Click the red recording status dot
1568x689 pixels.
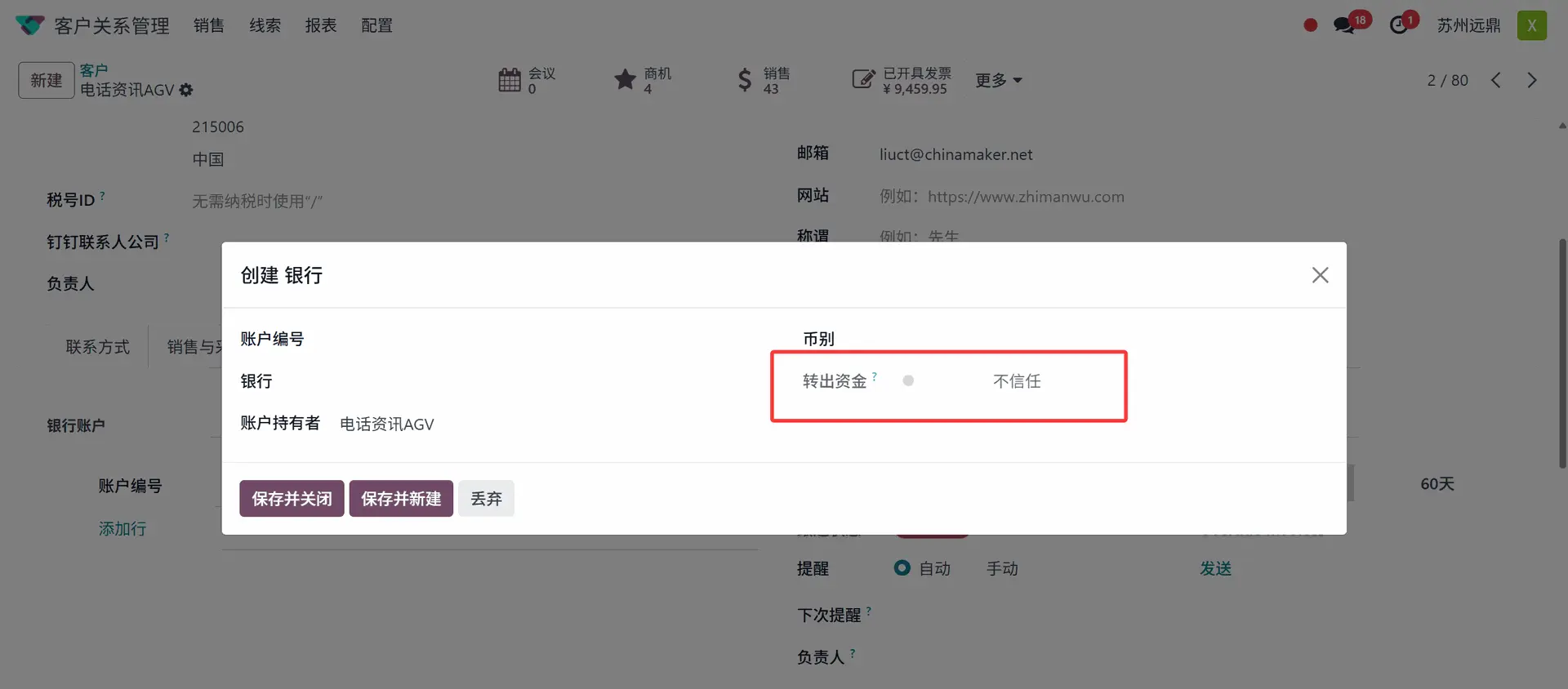1311,25
